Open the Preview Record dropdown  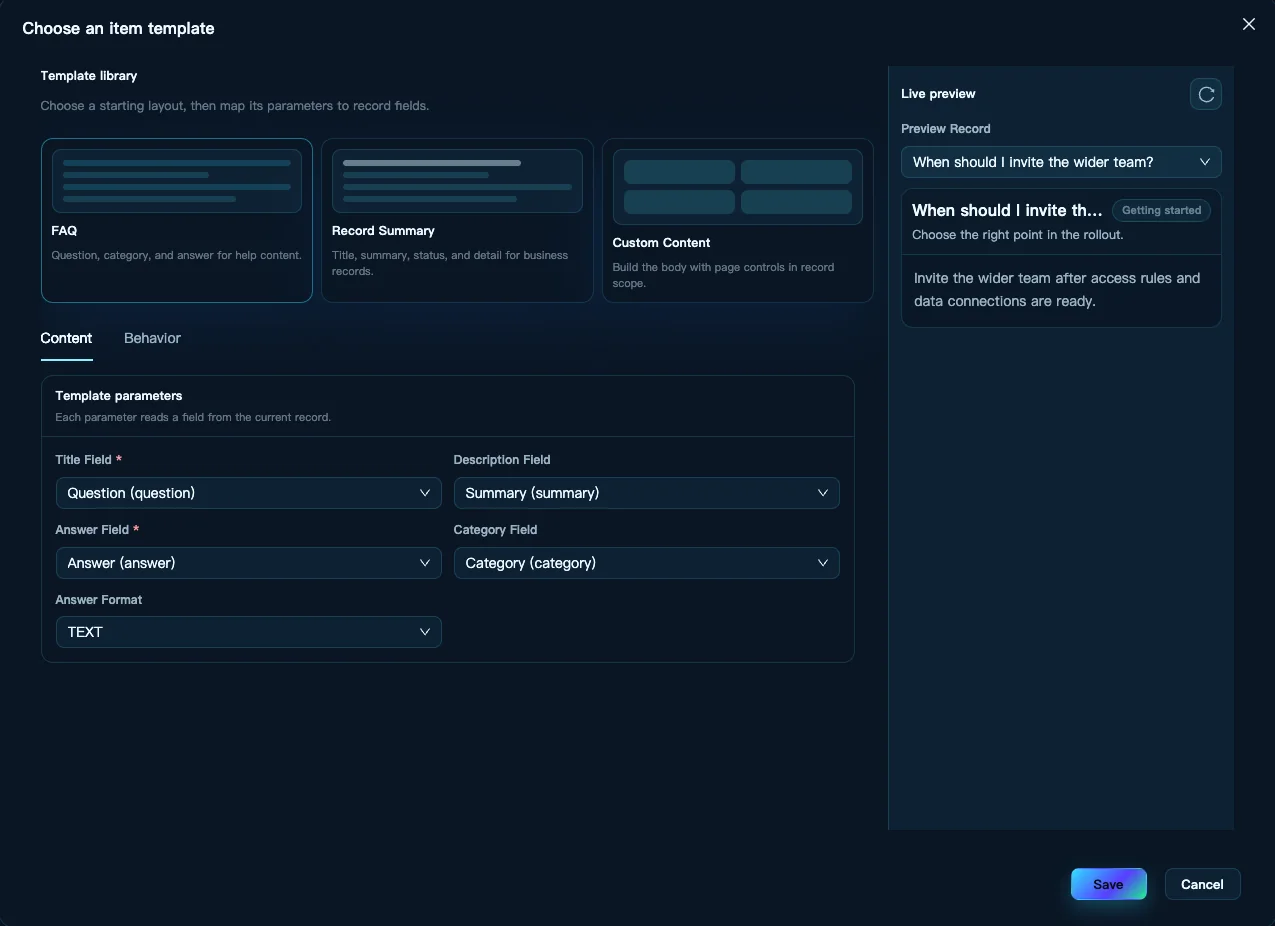pyautogui.click(x=1061, y=162)
